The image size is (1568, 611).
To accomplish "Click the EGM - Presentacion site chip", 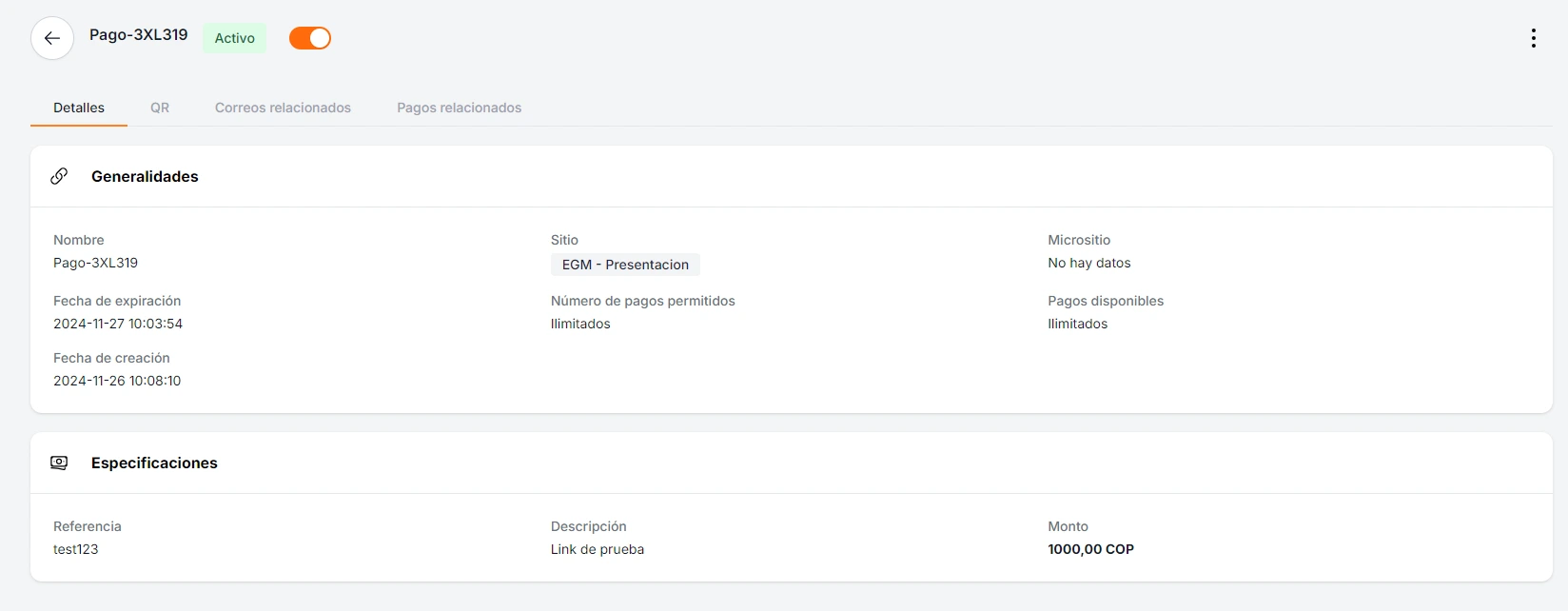I will (x=625, y=265).
